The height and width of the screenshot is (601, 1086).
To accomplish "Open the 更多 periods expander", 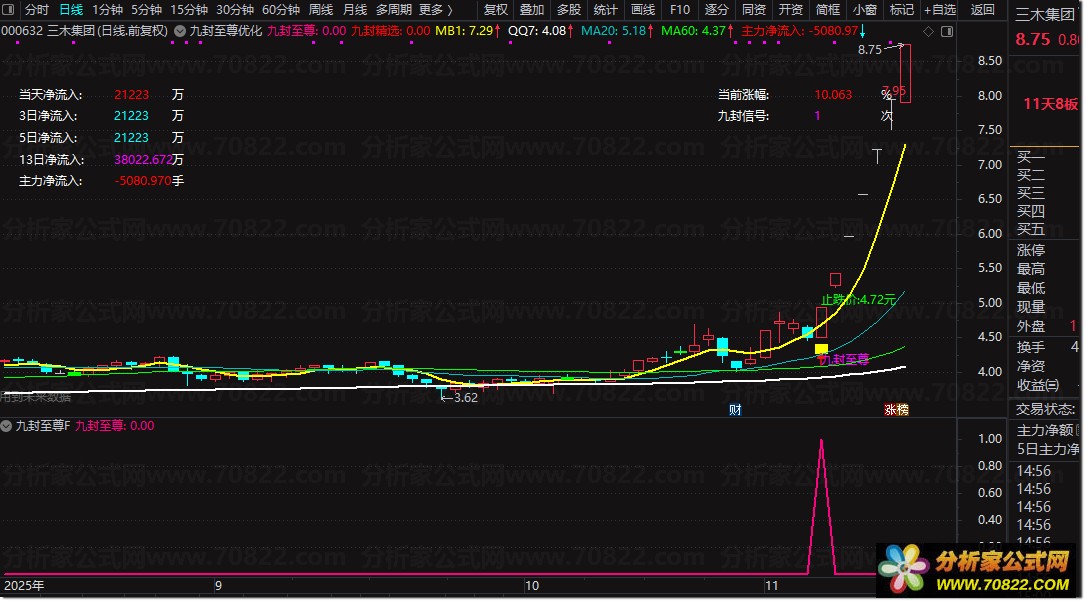I will click(x=436, y=10).
